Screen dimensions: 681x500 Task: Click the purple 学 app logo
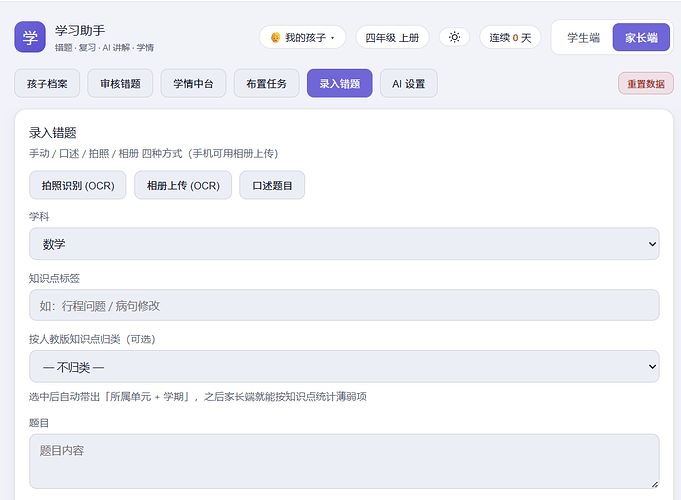point(30,37)
